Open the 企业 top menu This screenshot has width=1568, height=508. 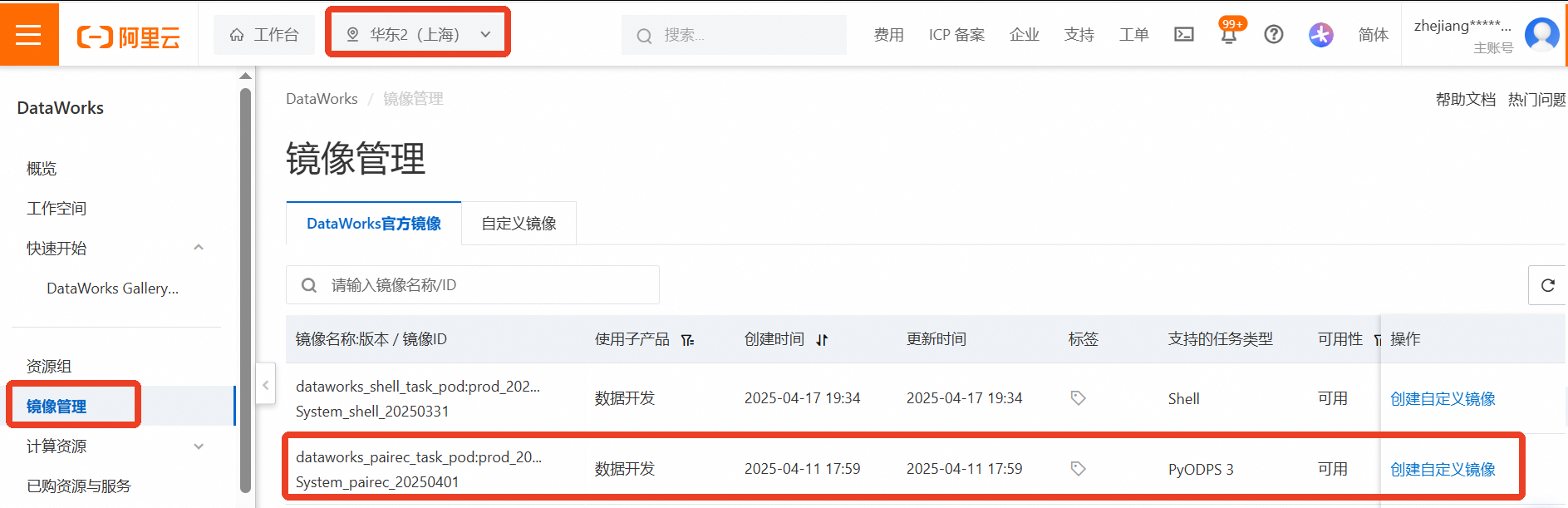tap(1025, 34)
